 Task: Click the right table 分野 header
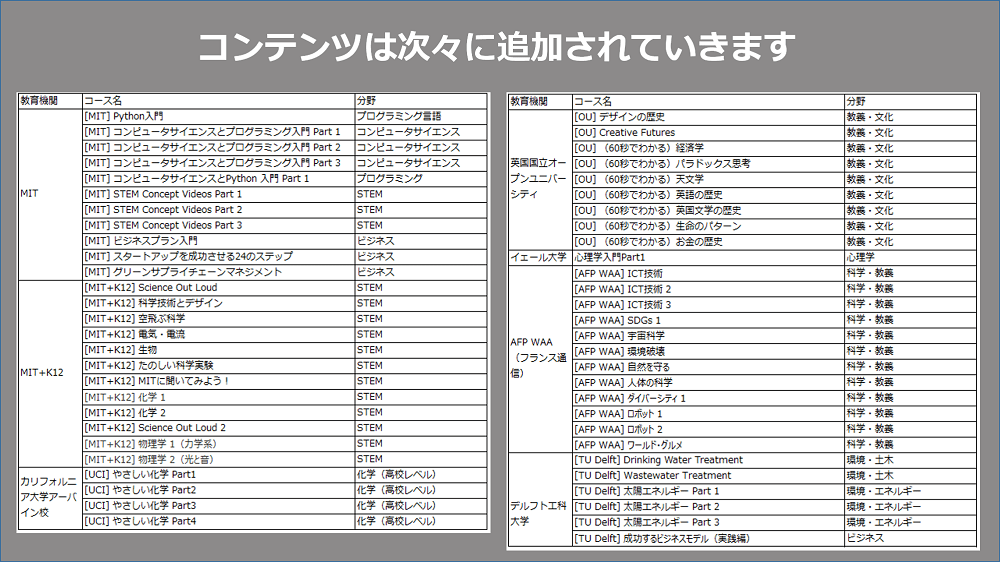click(911, 101)
